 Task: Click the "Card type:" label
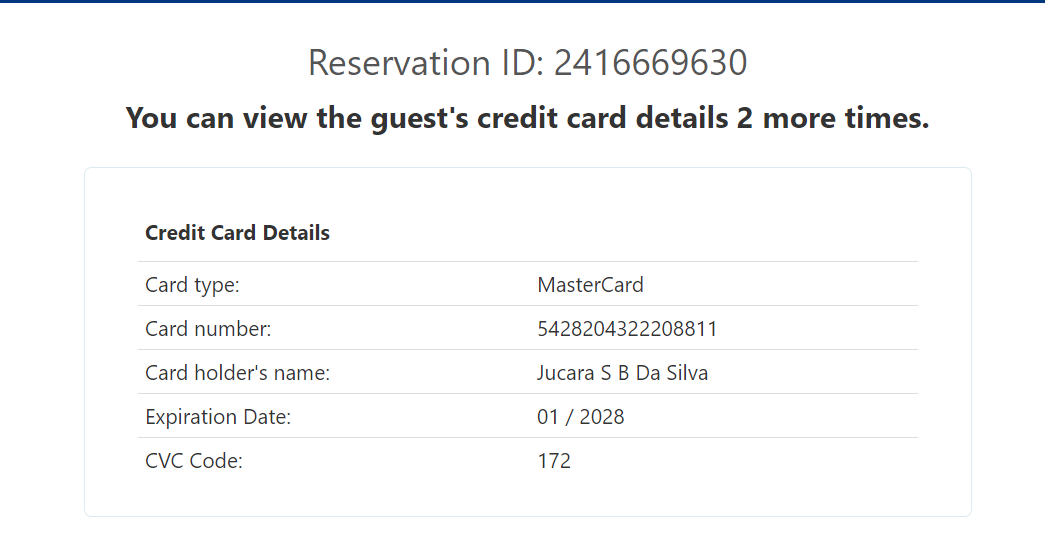click(x=192, y=285)
